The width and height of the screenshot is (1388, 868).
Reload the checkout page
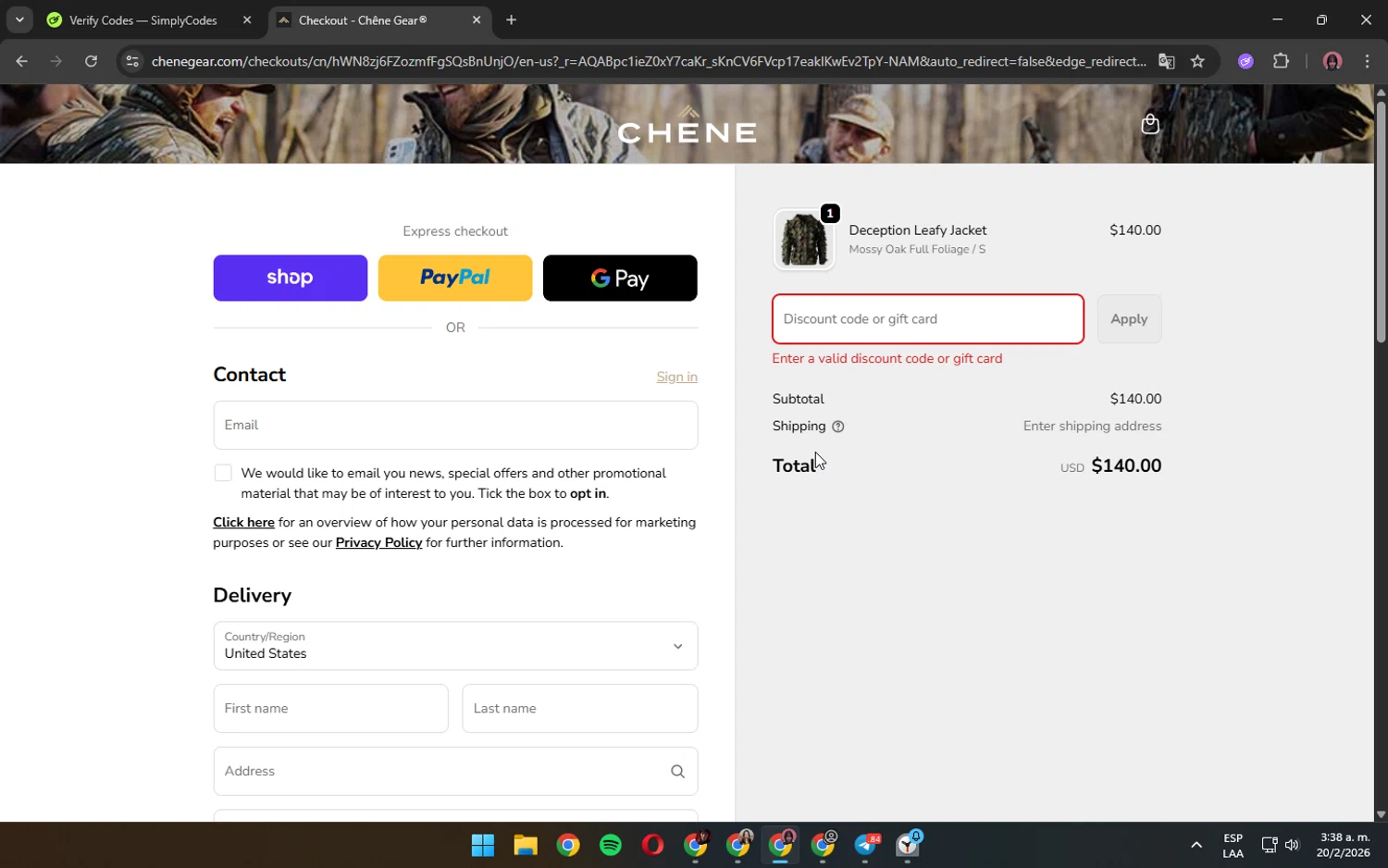tap(91, 61)
